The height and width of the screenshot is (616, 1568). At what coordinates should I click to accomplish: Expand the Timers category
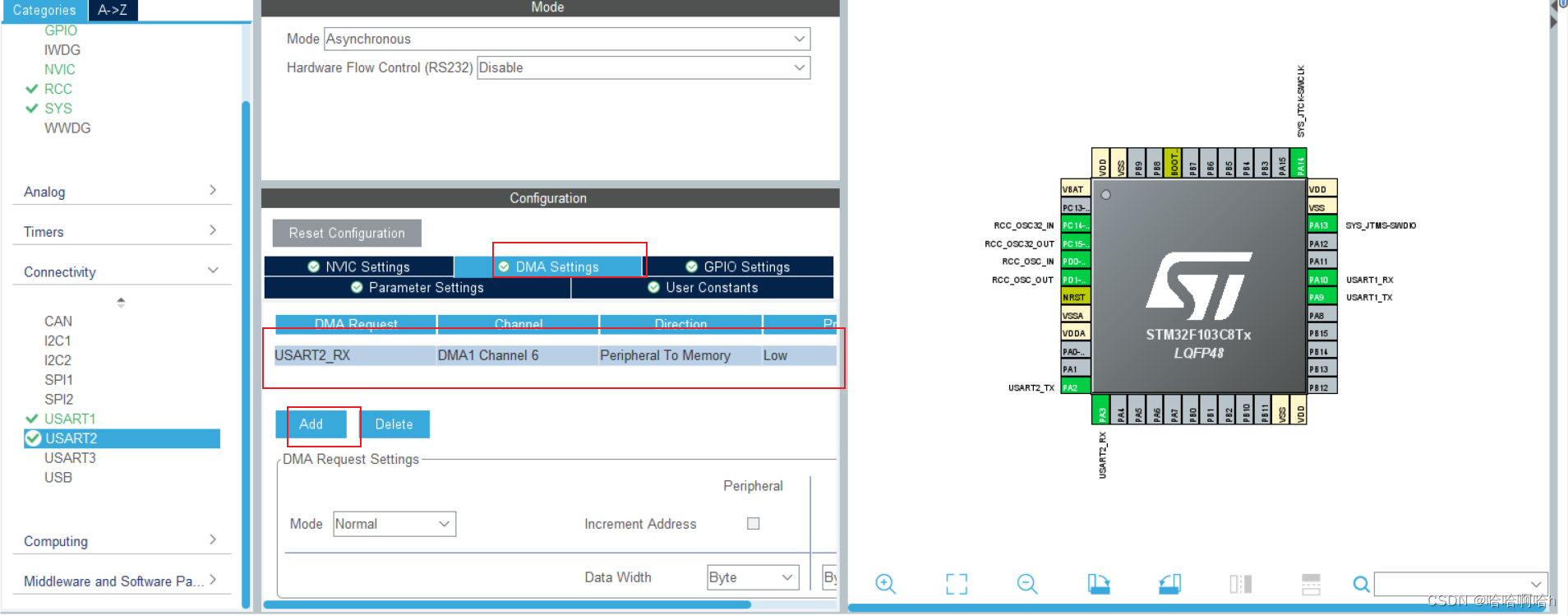[x=122, y=232]
